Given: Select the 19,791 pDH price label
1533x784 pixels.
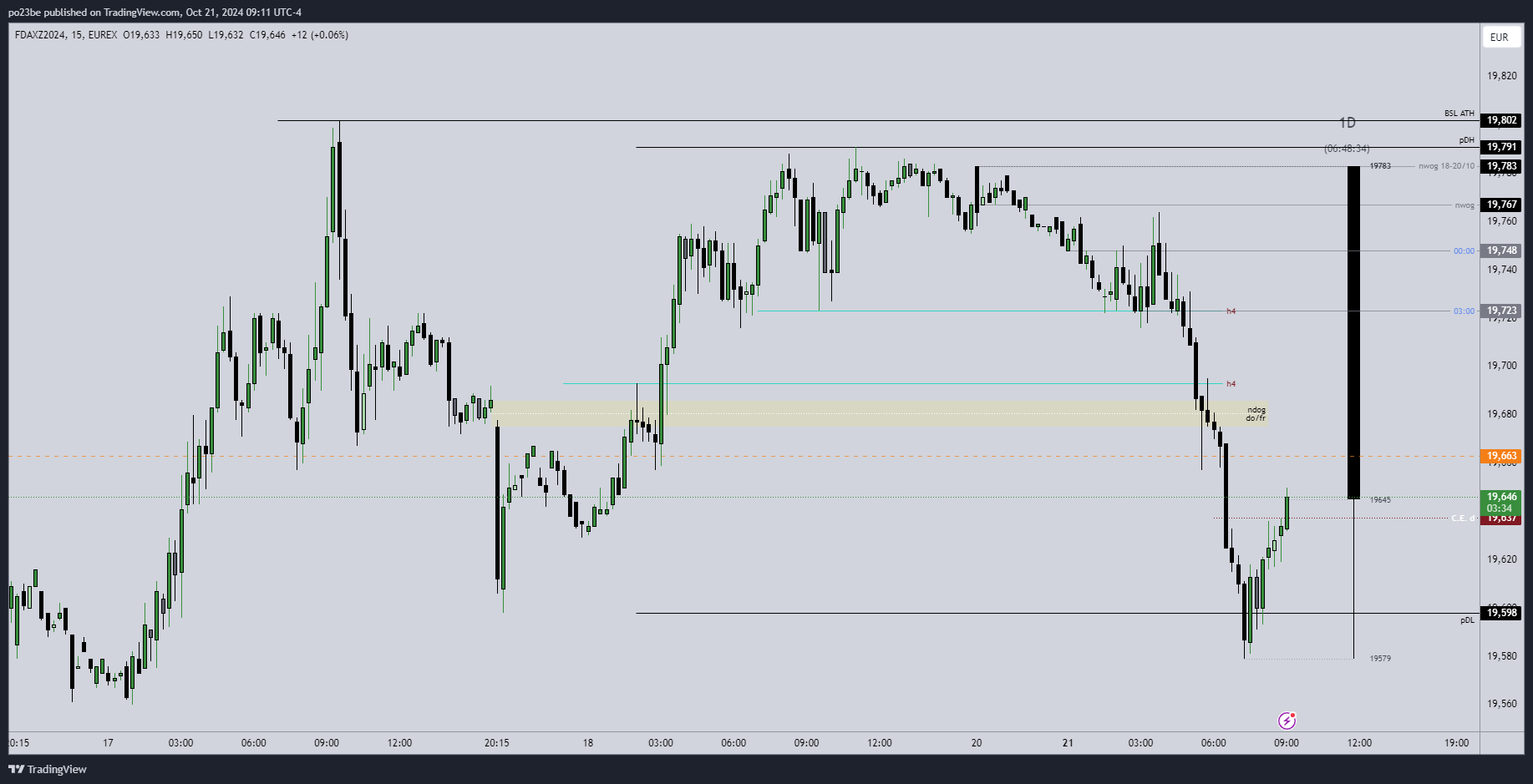Looking at the screenshot, I should point(1501,147).
